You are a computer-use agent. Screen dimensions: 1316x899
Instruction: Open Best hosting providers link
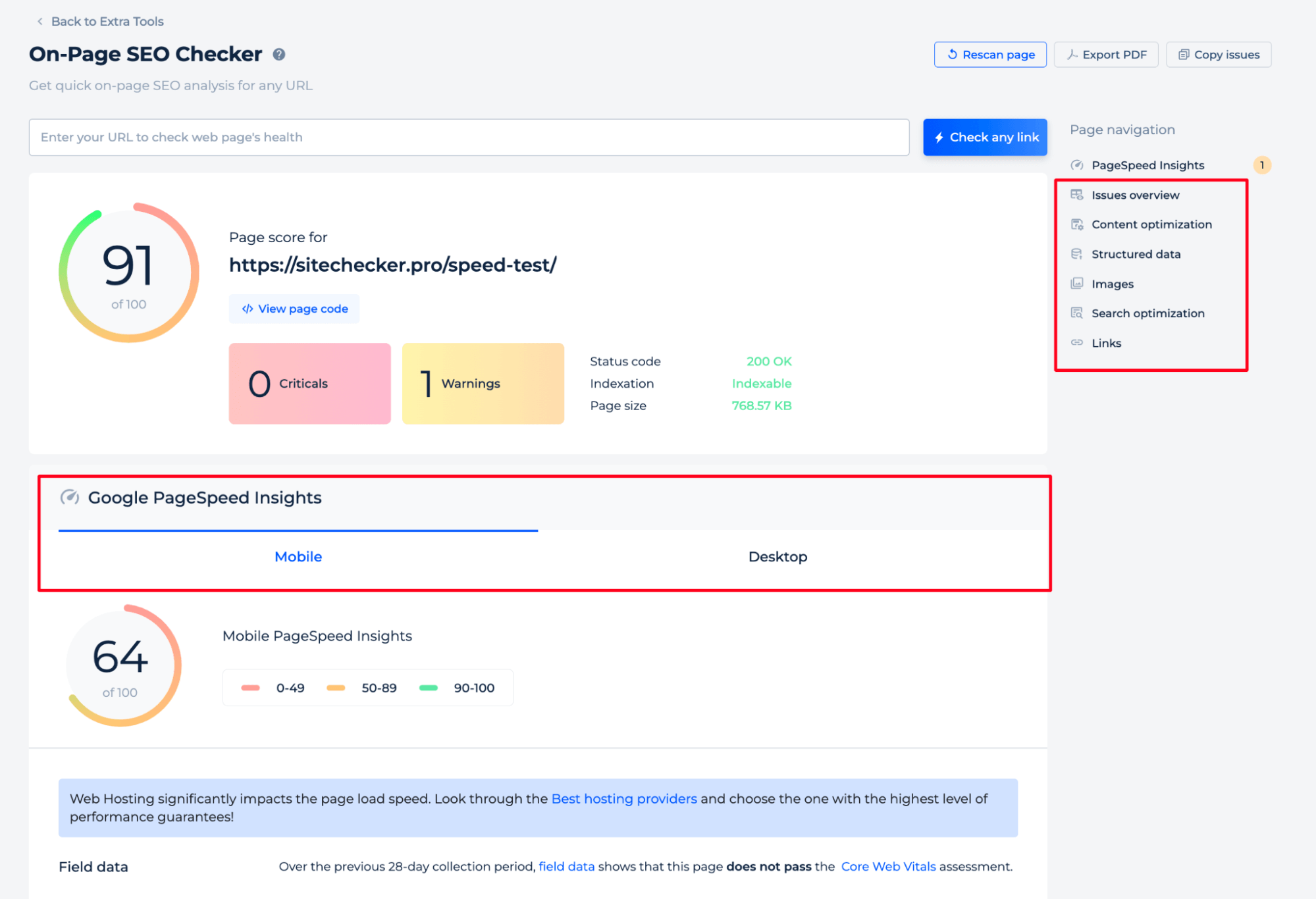624,799
